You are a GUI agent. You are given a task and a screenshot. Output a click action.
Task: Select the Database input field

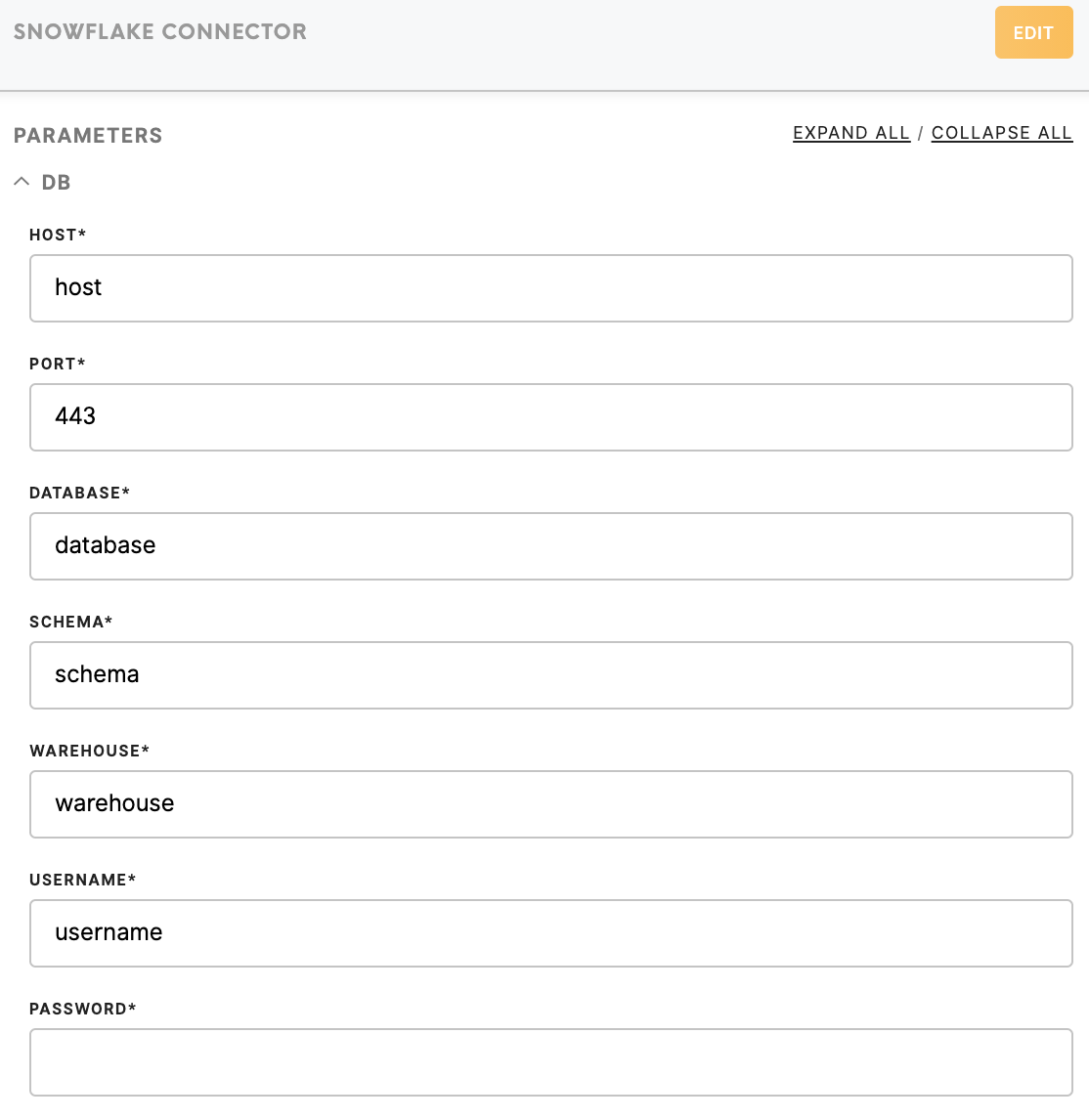click(551, 545)
